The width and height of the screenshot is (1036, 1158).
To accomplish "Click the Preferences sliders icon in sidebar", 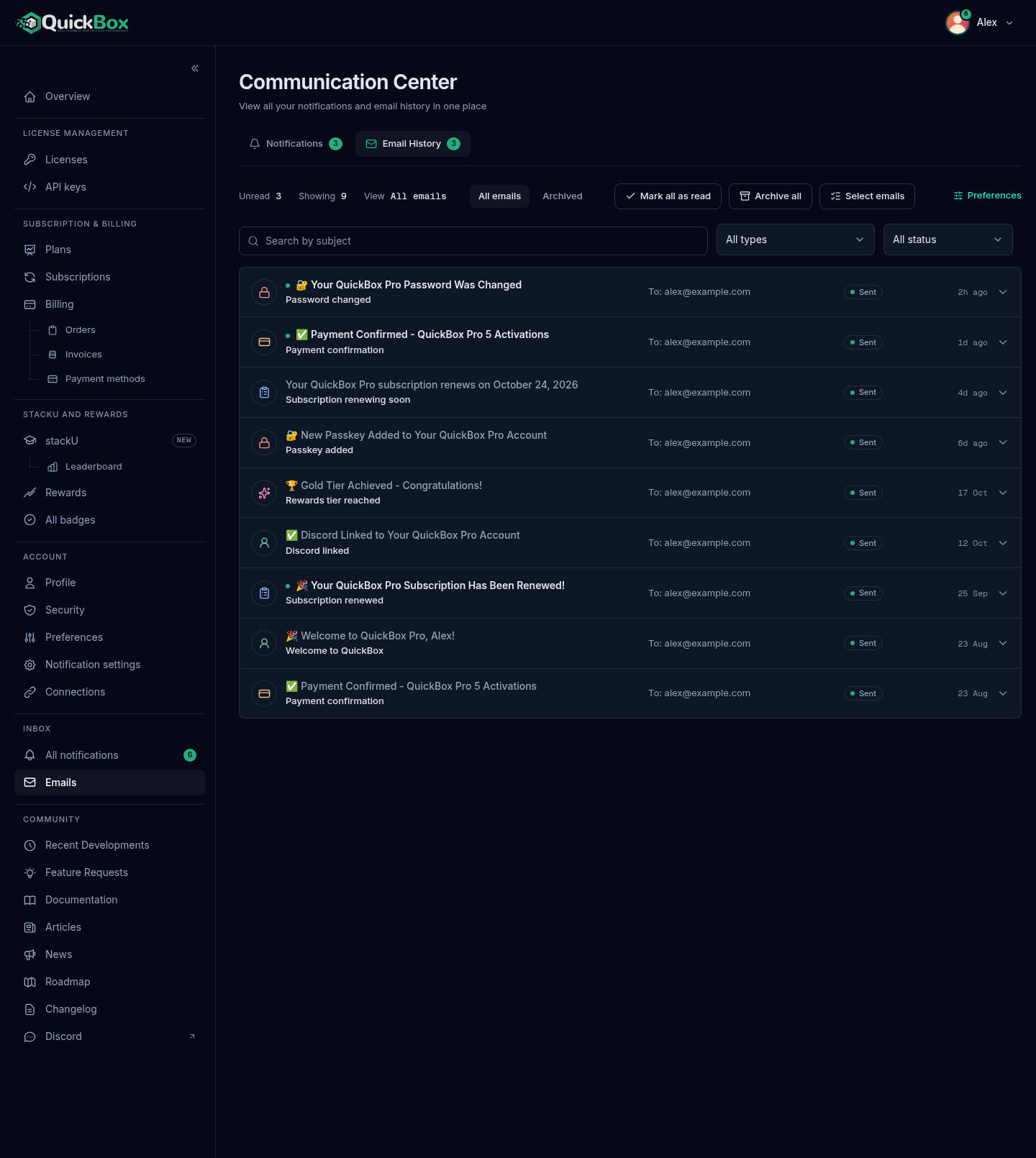I will 29,637.
